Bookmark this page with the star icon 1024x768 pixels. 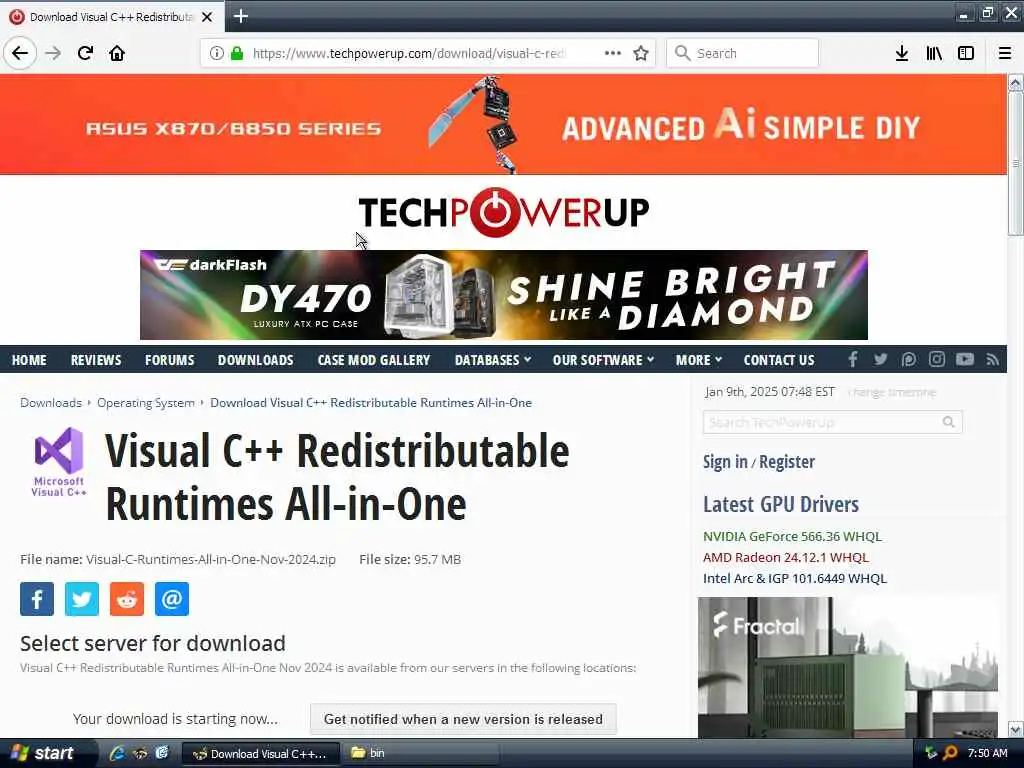[641, 53]
